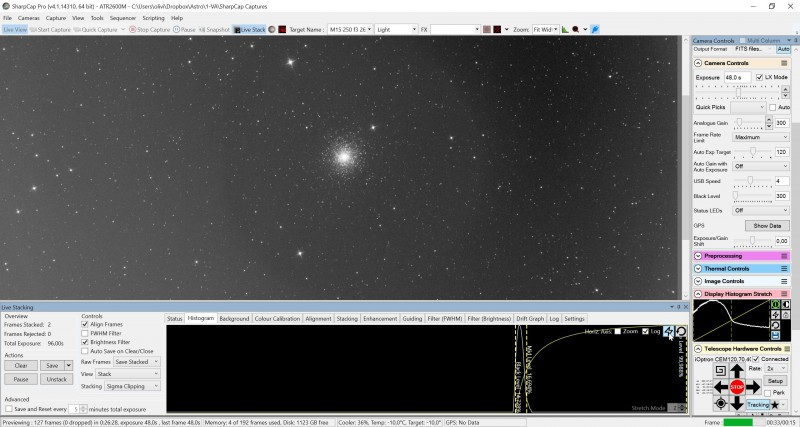Switch to the Alignment tab
This screenshot has width=800, height=427.
pyautogui.click(x=318, y=318)
